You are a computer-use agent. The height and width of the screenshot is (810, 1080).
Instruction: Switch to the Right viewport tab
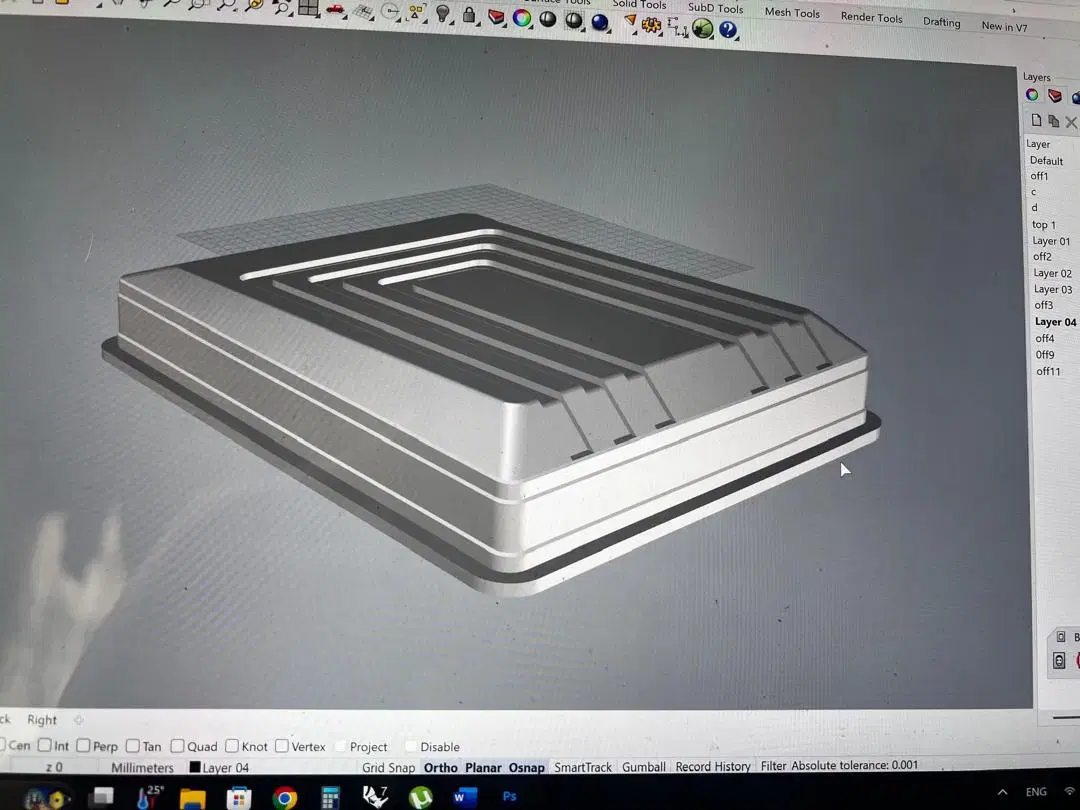coord(42,720)
